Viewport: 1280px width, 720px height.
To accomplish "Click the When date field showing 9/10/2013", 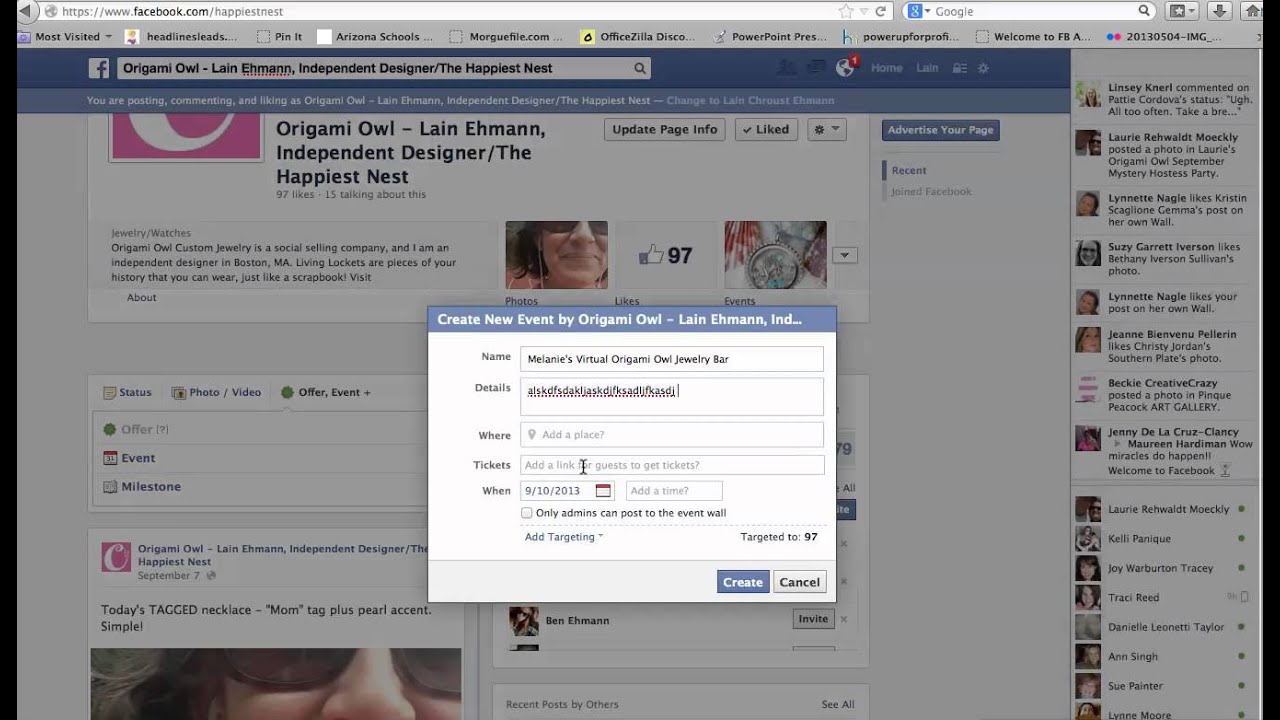I will click(567, 491).
